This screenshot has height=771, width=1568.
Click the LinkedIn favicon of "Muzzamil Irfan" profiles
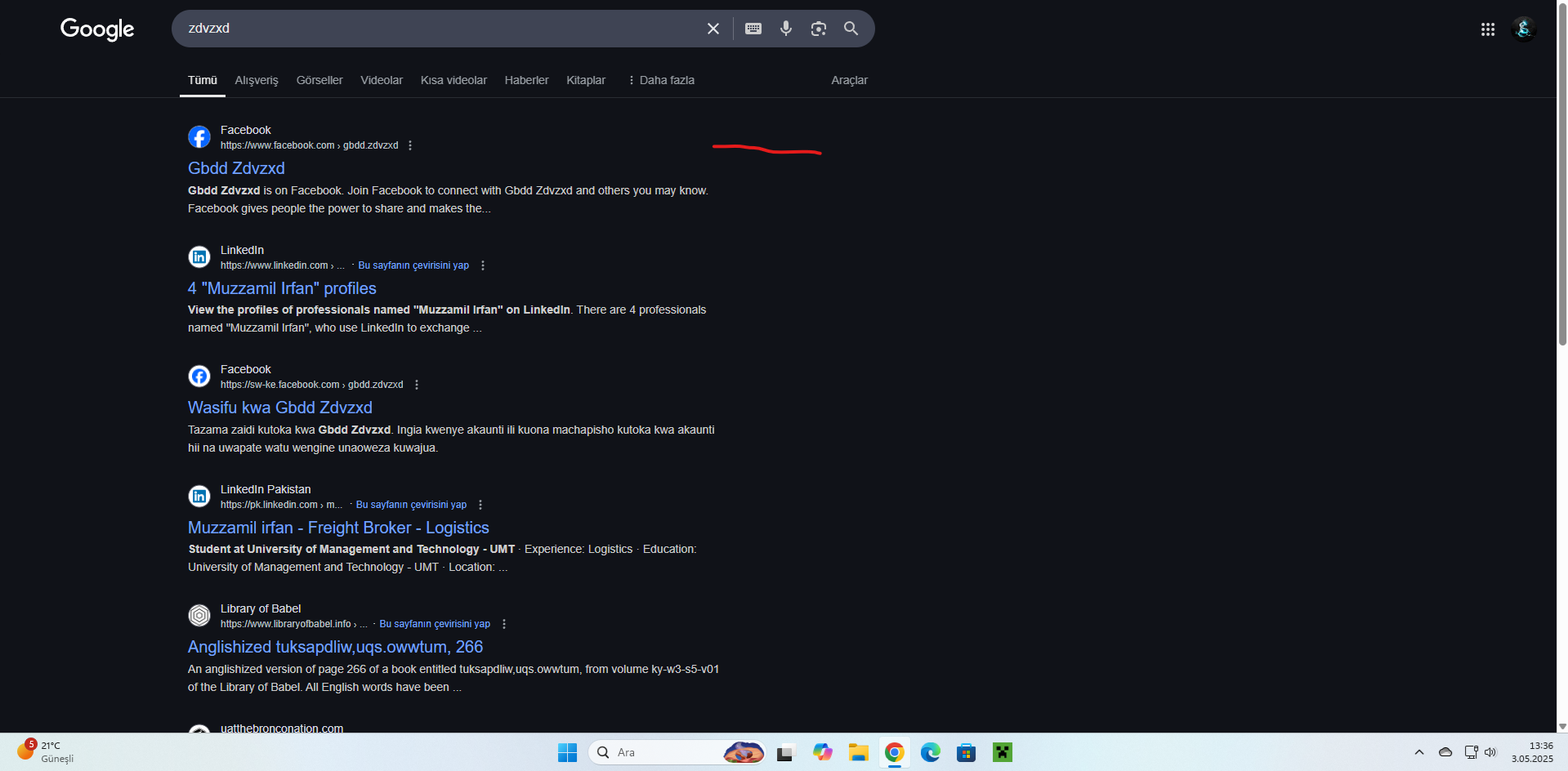point(199,256)
